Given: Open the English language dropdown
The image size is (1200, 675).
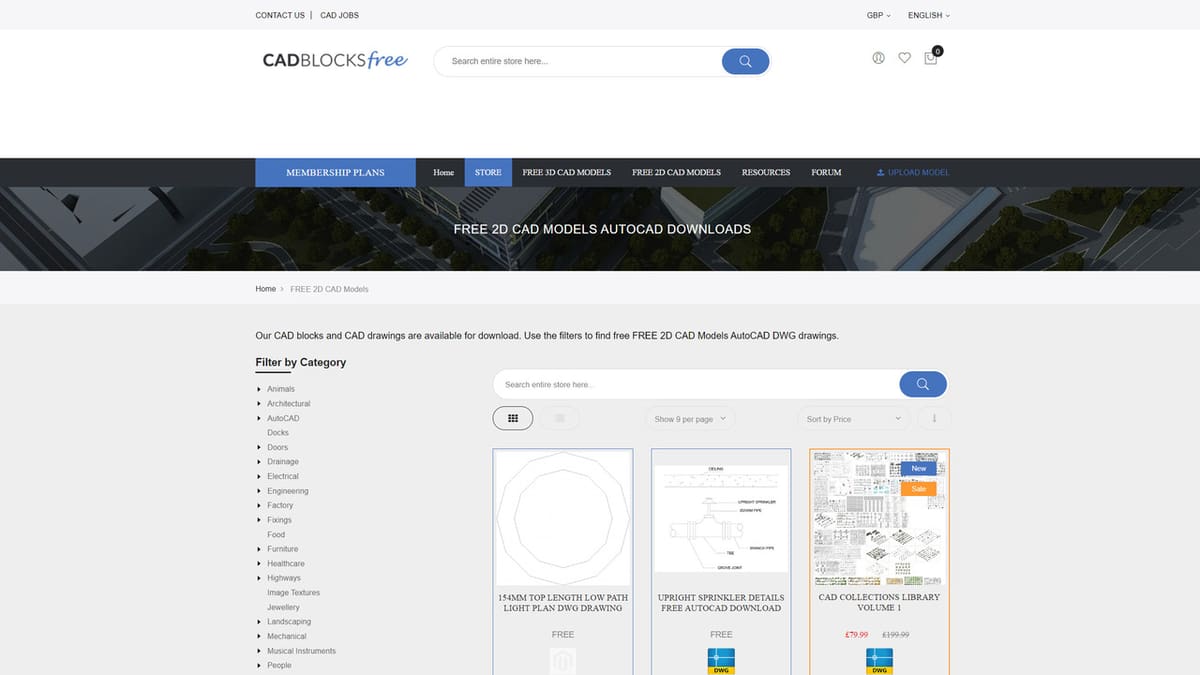Looking at the screenshot, I should (x=929, y=15).
